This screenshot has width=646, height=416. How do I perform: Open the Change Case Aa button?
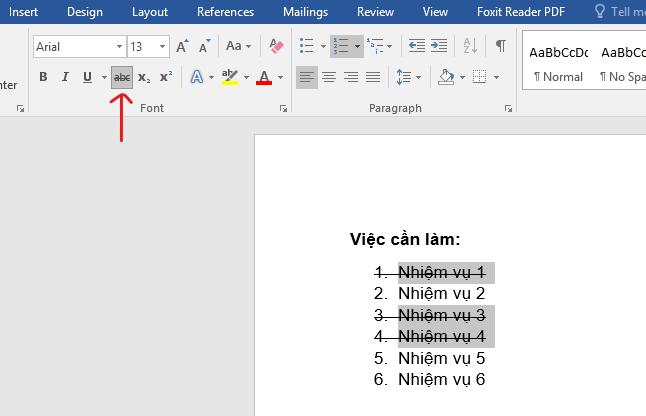(234, 46)
